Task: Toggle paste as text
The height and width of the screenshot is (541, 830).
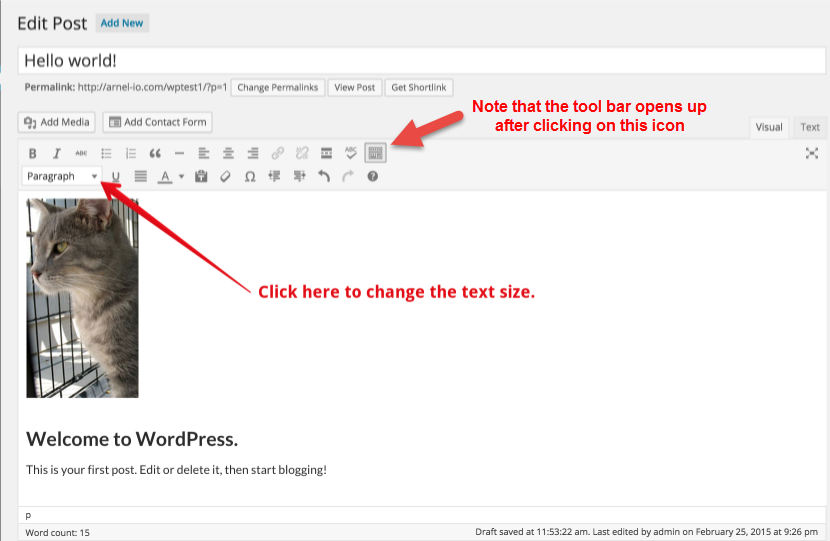Action: click(201, 176)
